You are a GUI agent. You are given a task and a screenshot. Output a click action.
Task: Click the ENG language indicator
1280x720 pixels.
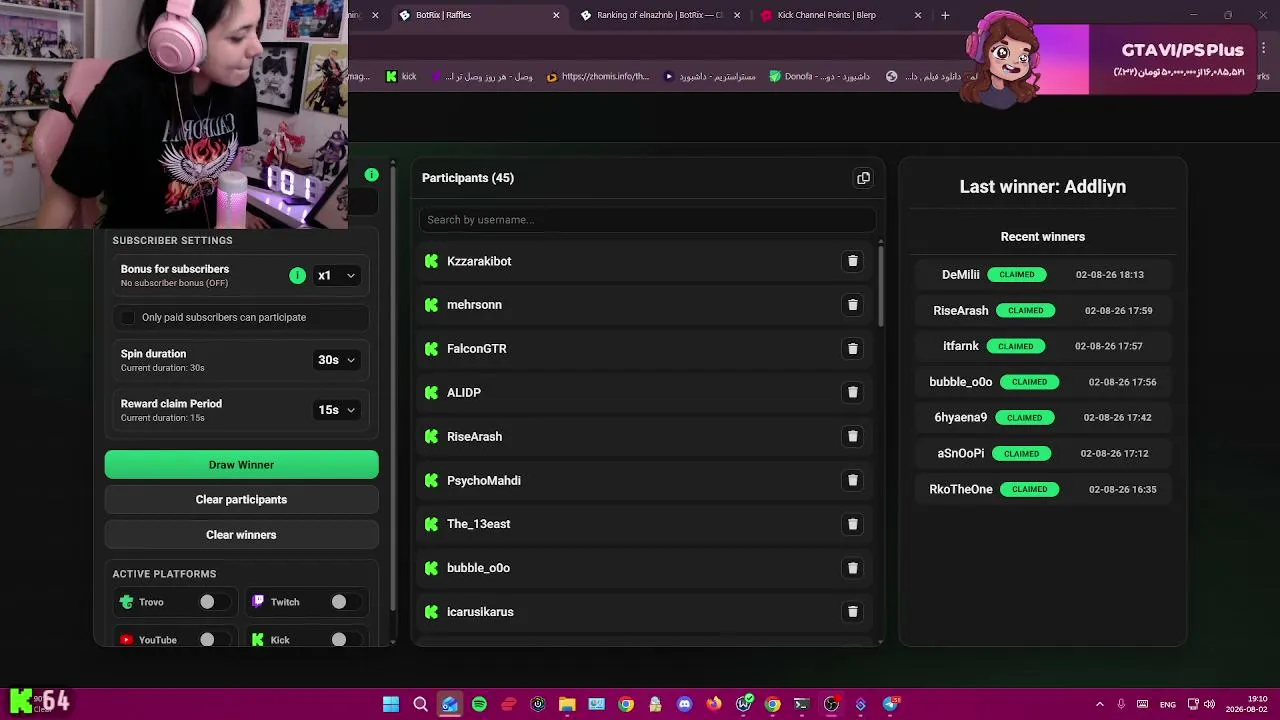1167,705
